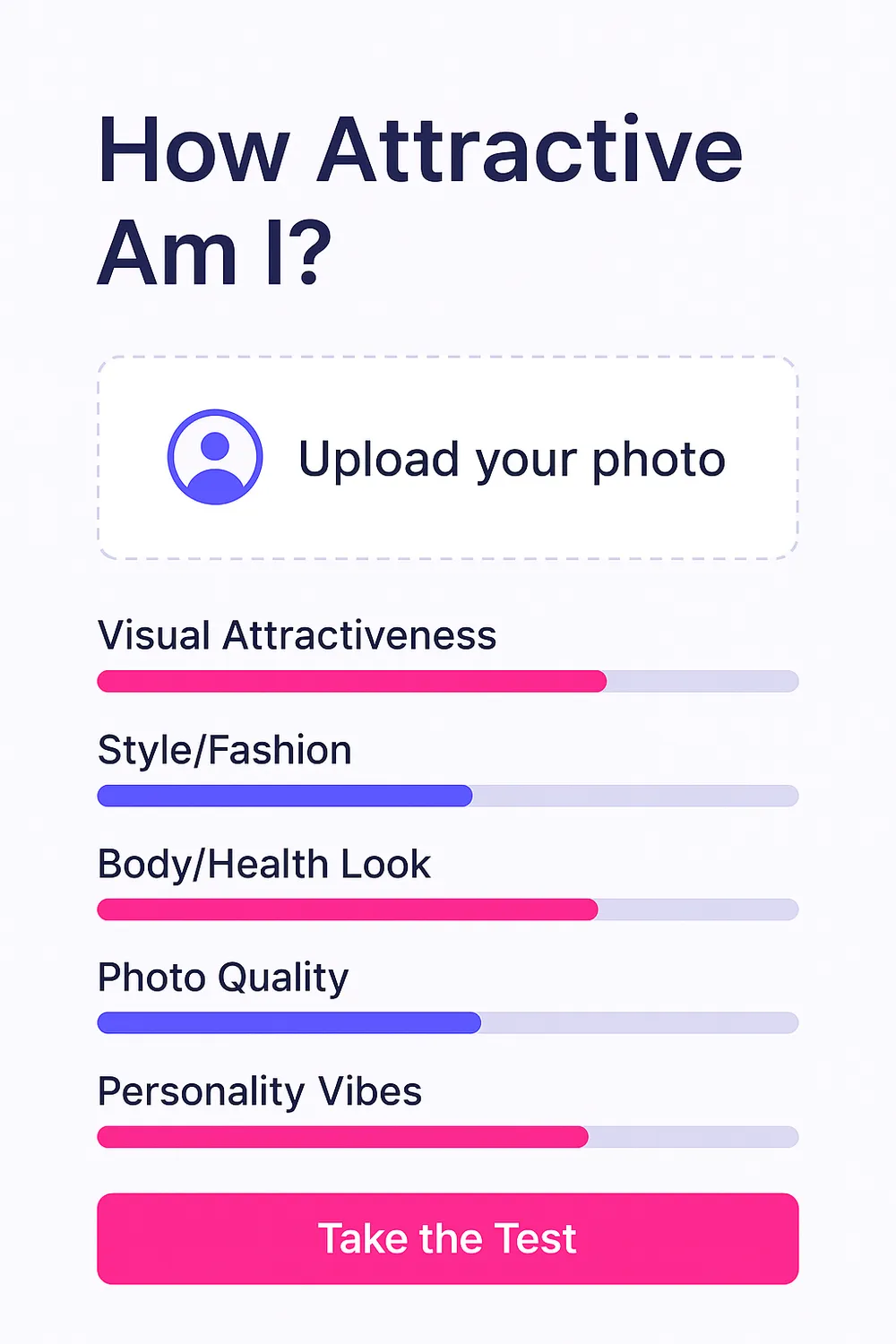Click the blue filled Style/Fashion bar
This screenshot has height=1344, width=896.
tap(284, 796)
